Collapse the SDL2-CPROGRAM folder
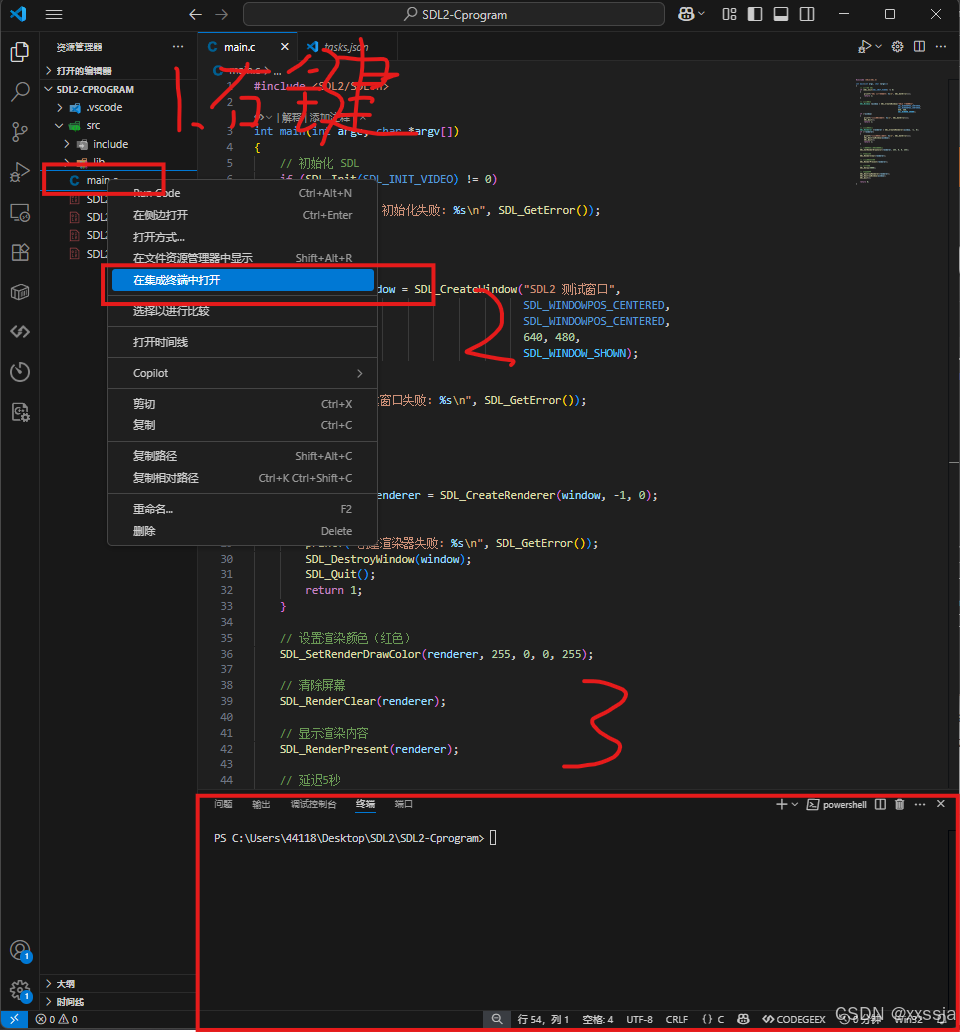The width and height of the screenshot is (960, 1032). click(47, 89)
